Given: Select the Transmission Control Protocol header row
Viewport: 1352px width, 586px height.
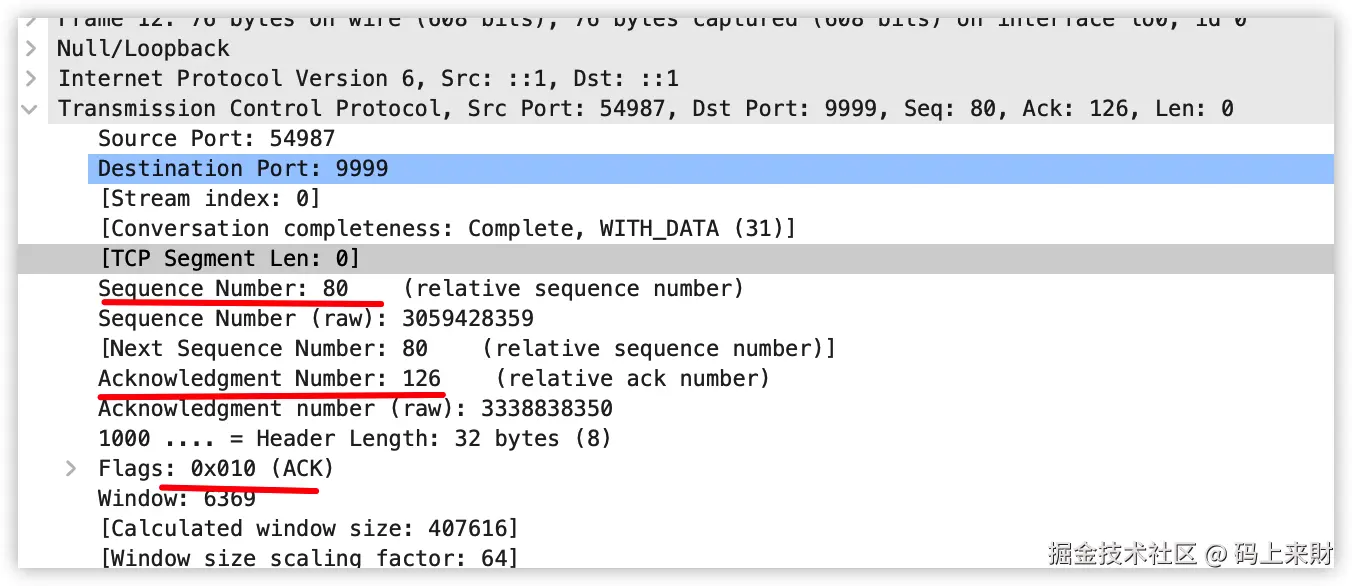Looking at the screenshot, I should 645,108.
